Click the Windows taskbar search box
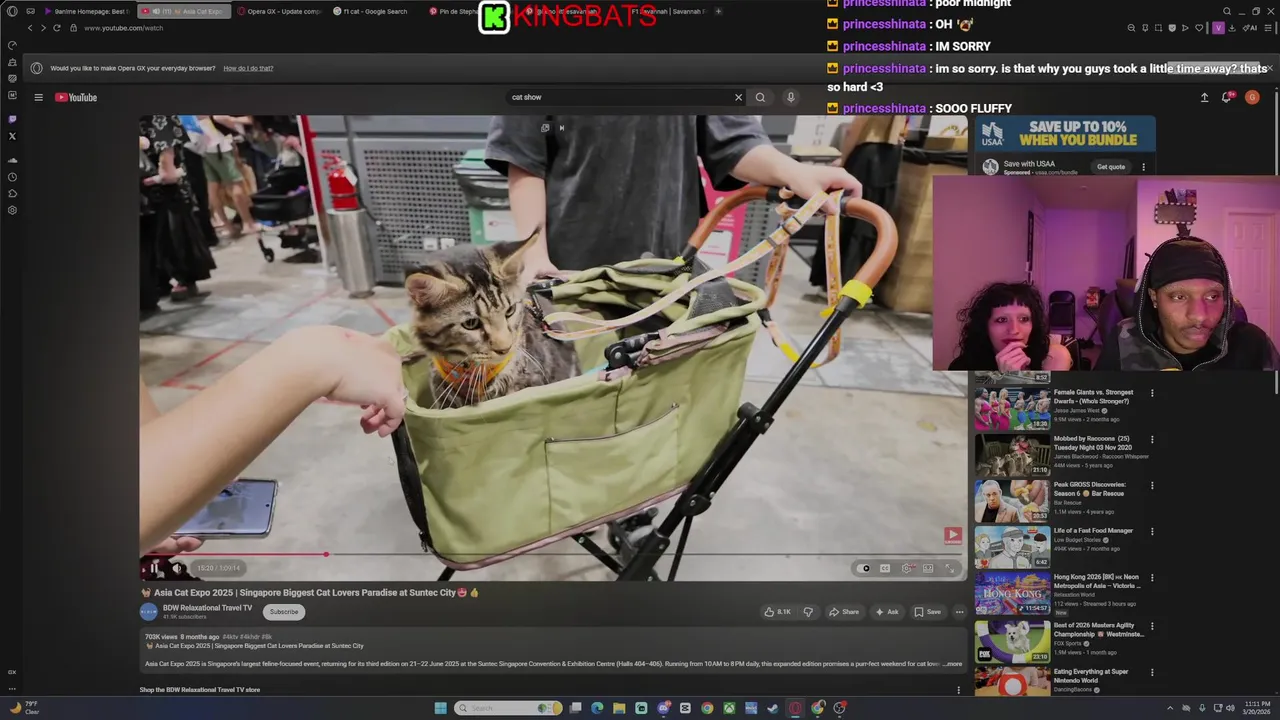1280x720 pixels. pyautogui.click(x=508, y=708)
